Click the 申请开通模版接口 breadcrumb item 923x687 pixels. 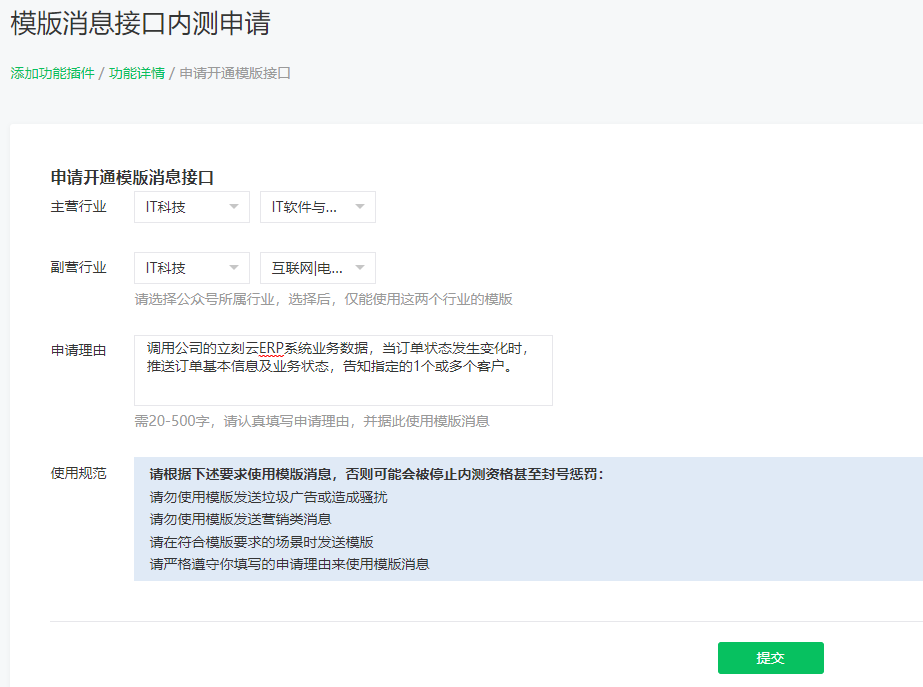click(235, 74)
